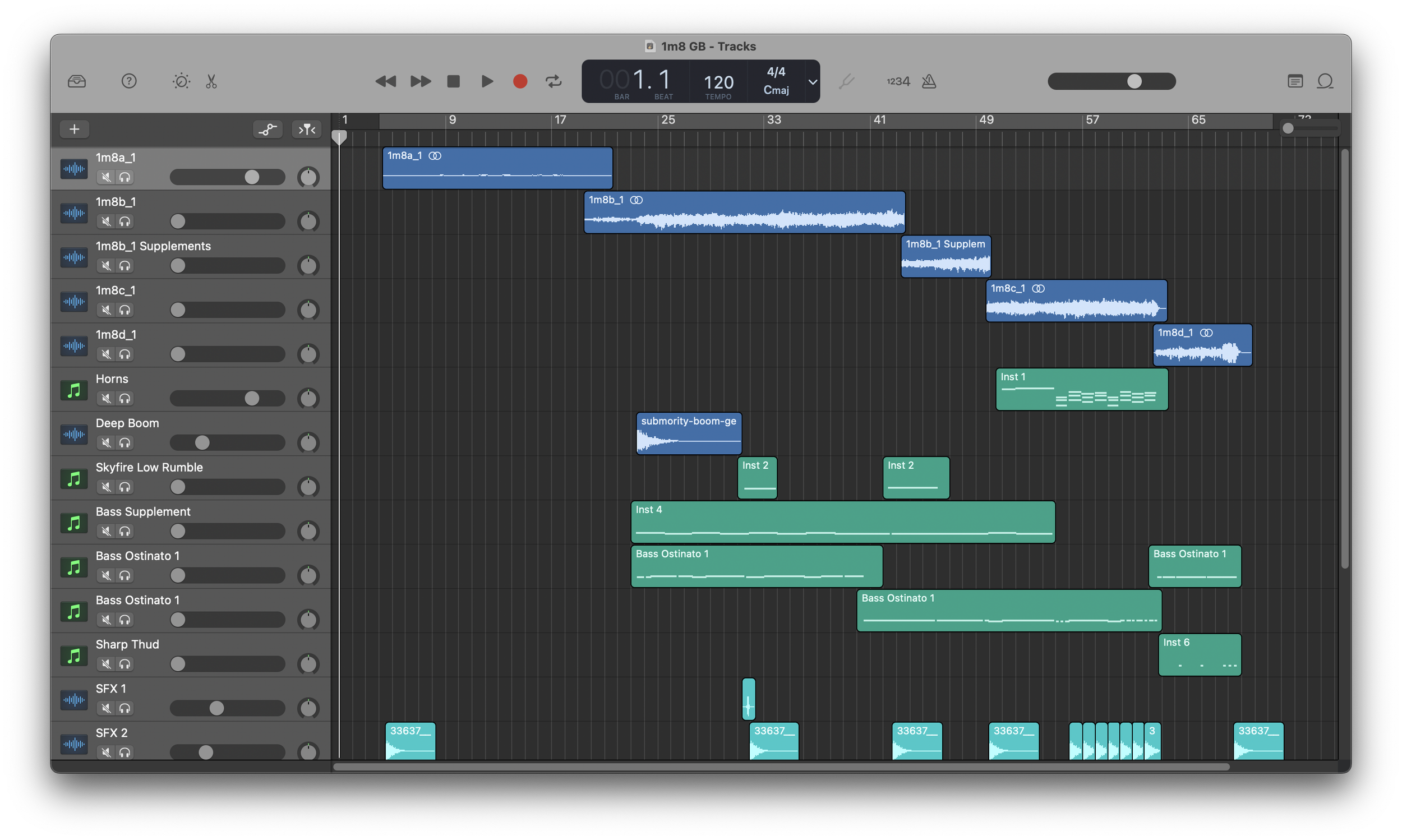Select the 1m8c_1 audio region
This screenshot has width=1402, height=840.
point(1077,301)
